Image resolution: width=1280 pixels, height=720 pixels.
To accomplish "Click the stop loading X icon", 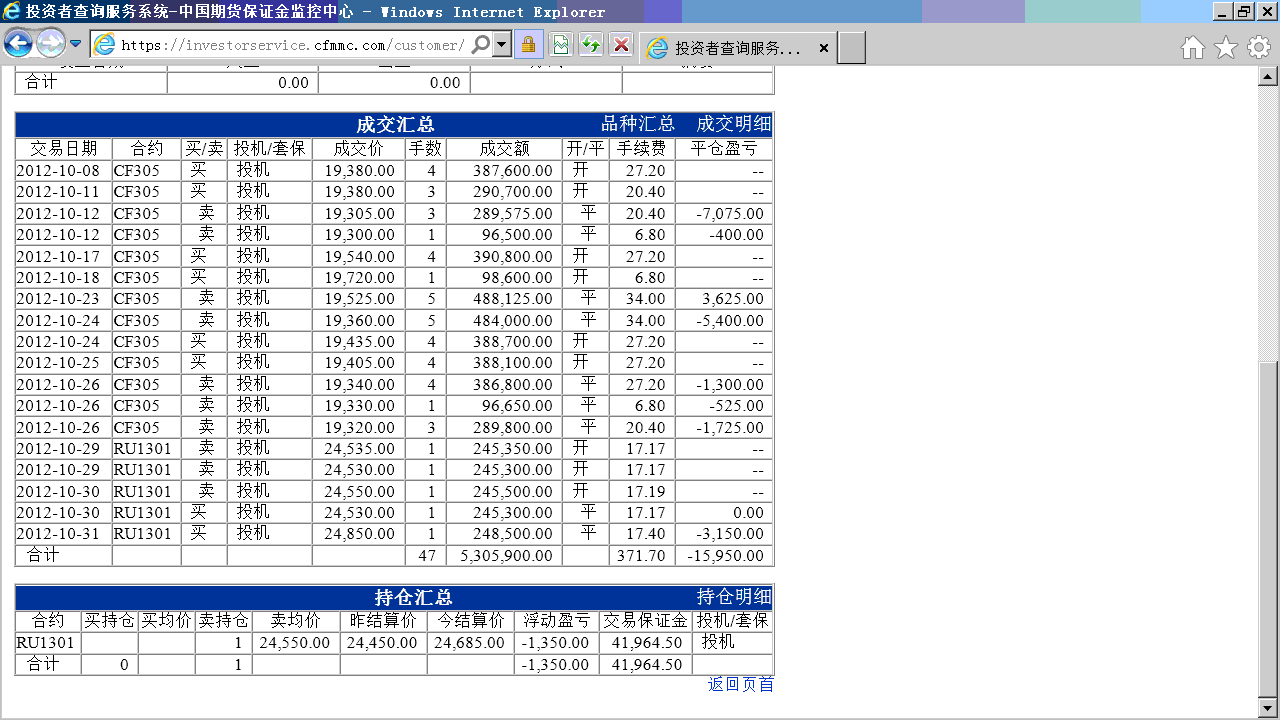I will click(x=621, y=45).
